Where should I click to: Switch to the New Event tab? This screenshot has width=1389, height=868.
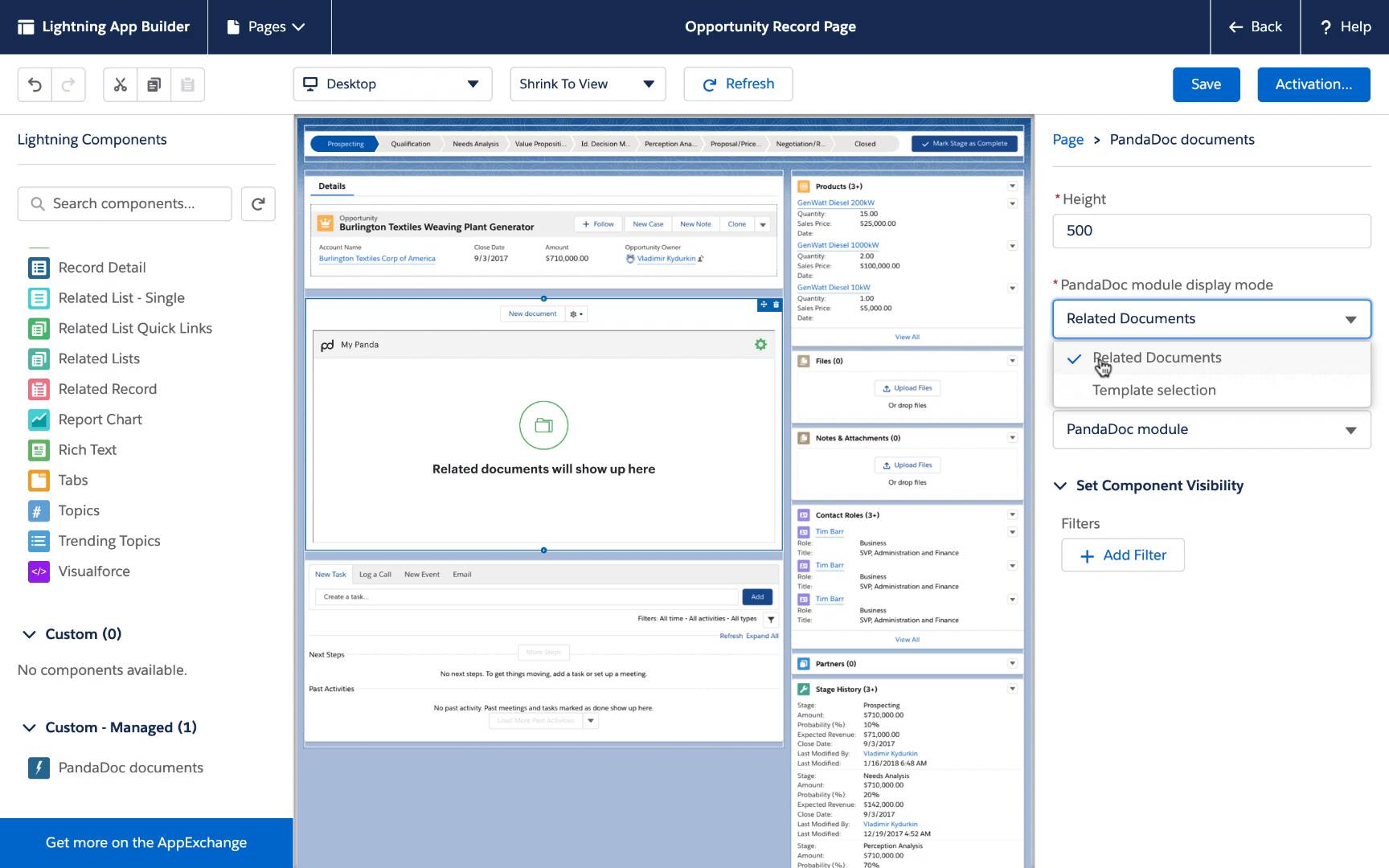point(422,575)
